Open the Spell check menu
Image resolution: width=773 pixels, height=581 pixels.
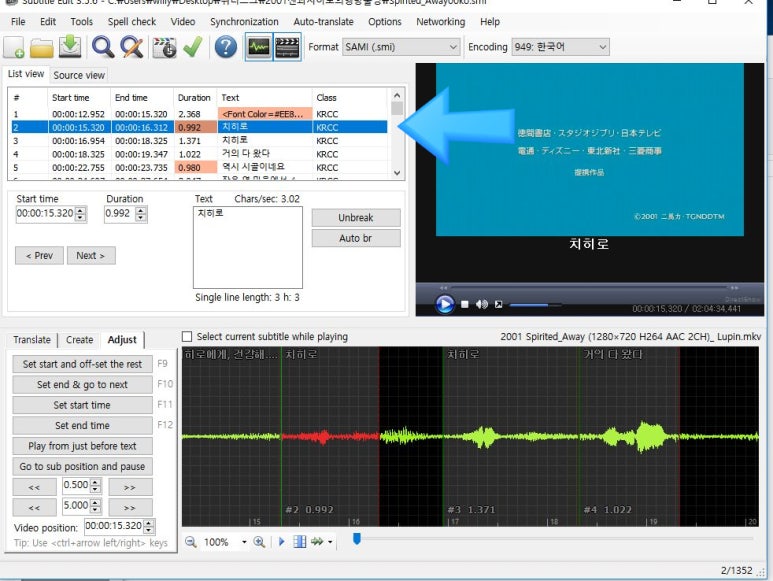pos(132,22)
